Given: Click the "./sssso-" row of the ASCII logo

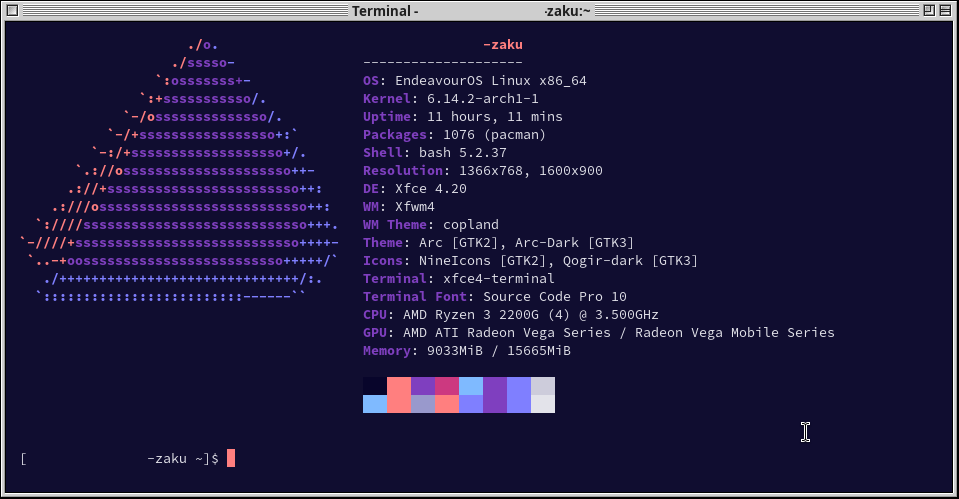Looking at the screenshot, I should [x=203, y=63].
